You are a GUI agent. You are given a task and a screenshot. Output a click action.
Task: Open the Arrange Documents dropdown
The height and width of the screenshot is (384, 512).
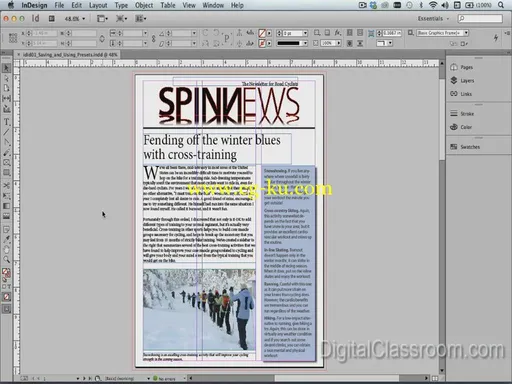point(140,19)
